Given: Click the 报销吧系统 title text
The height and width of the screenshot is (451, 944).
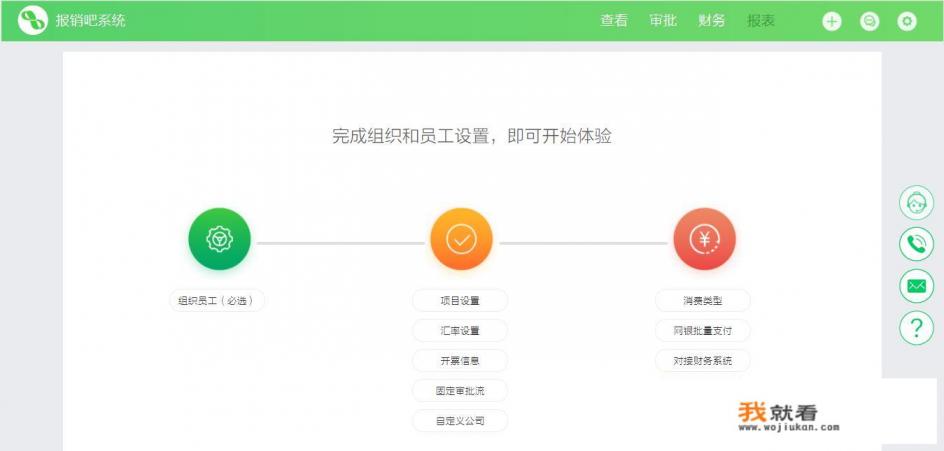Looking at the screenshot, I should 90,20.
